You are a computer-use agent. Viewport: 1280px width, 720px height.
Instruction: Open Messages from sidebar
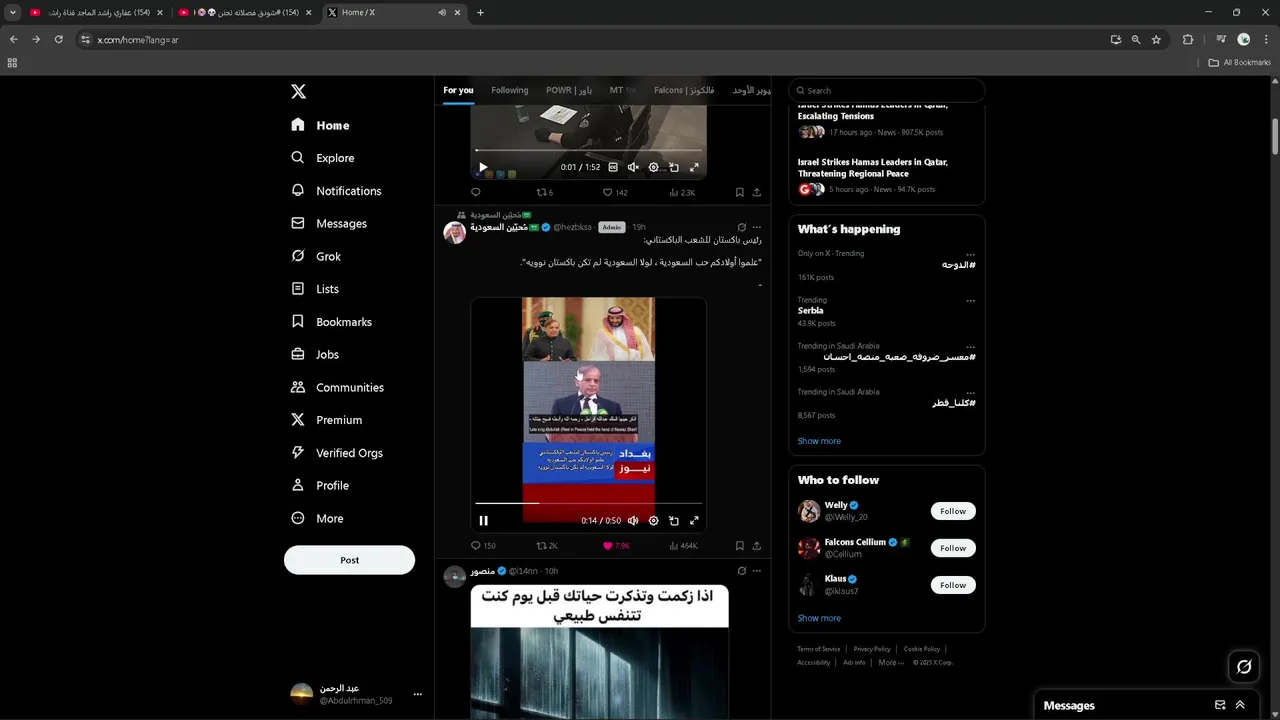[x=329, y=224]
